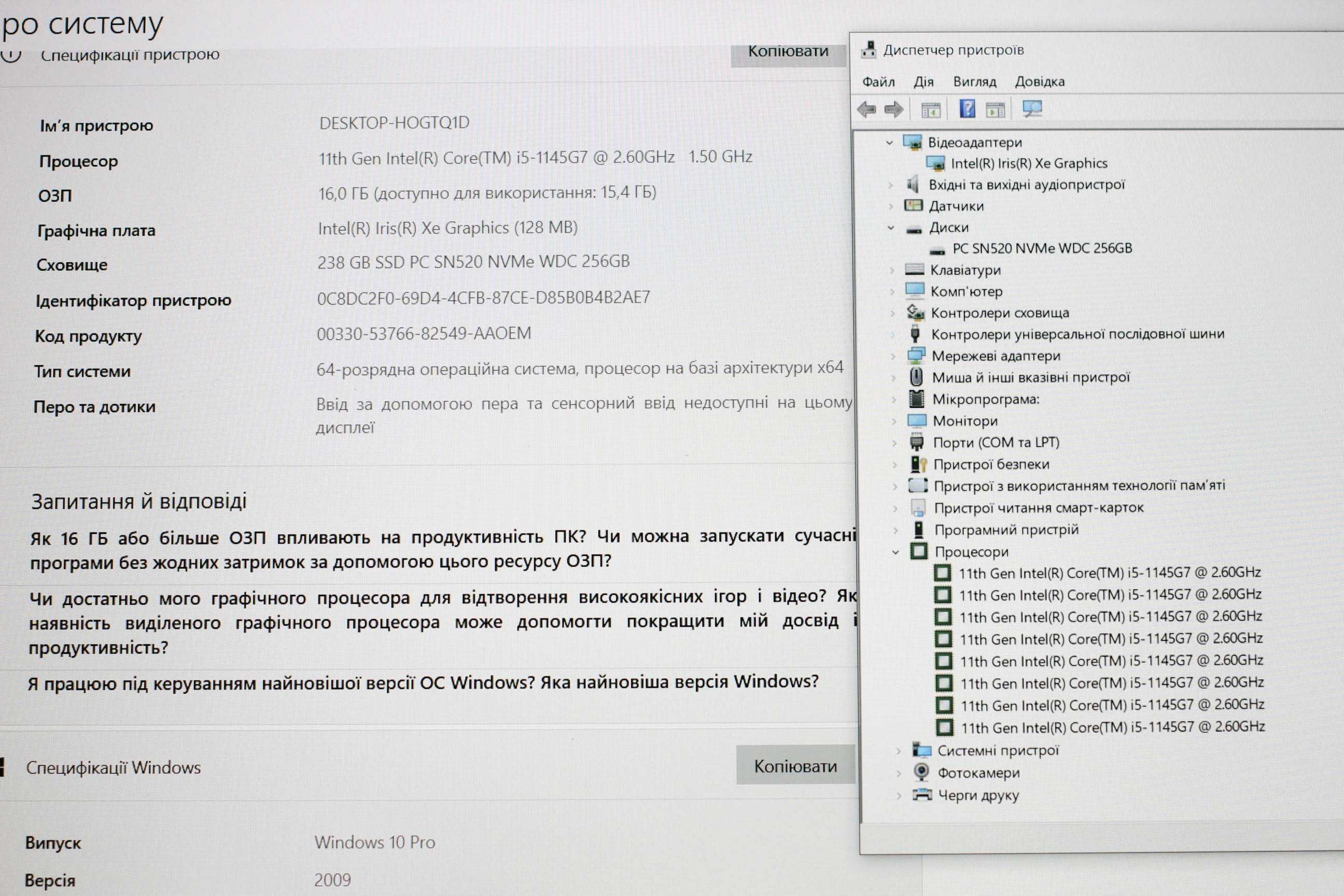Screen dimensions: 1344x896
Task: Expand the Датчики category
Action: (x=890, y=206)
